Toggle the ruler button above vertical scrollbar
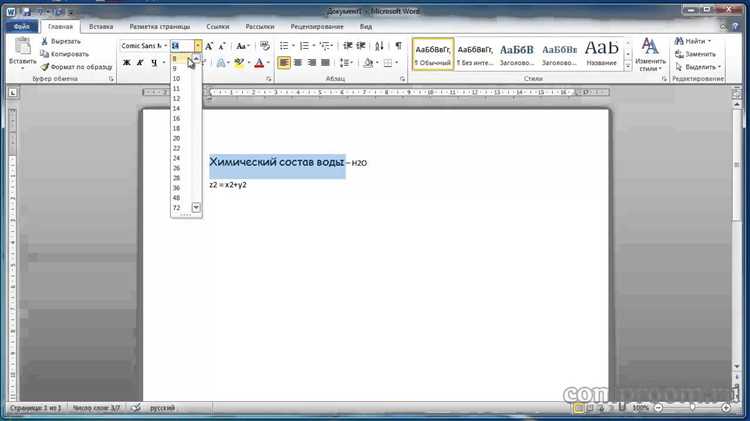The height and width of the screenshot is (421, 750). pyautogui.click(x=737, y=92)
